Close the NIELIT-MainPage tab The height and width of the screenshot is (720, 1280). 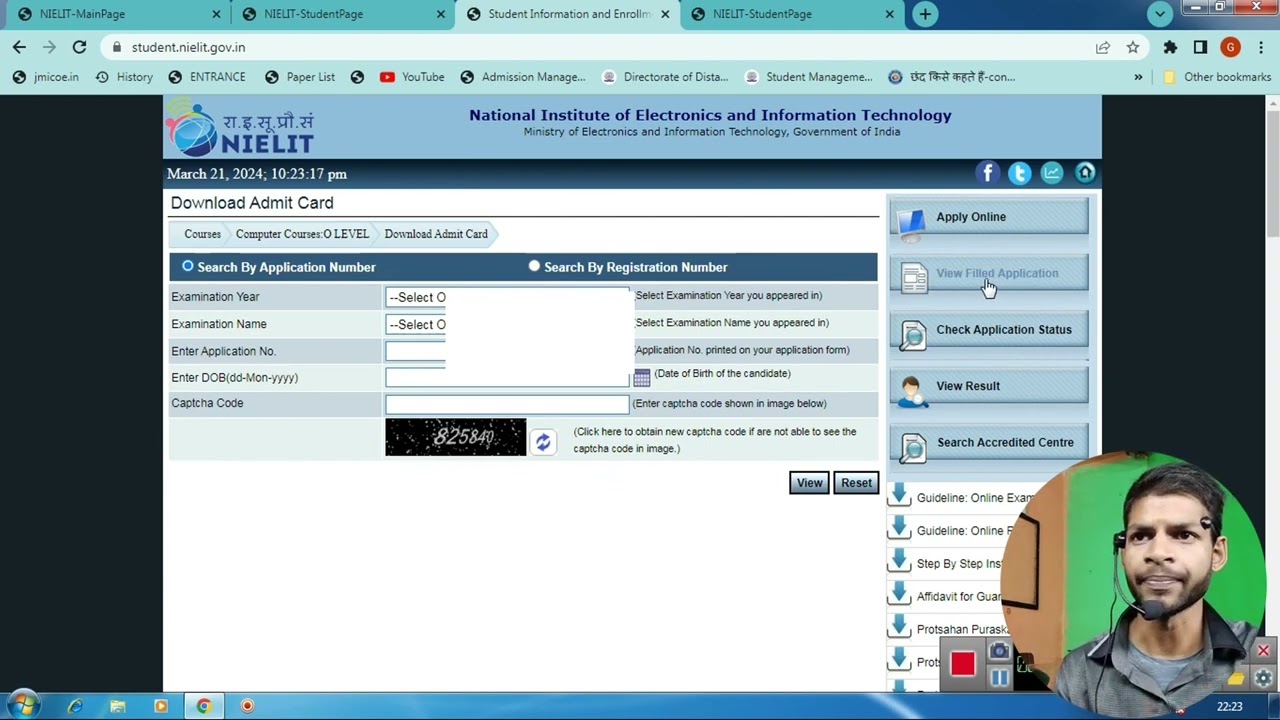coord(216,14)
